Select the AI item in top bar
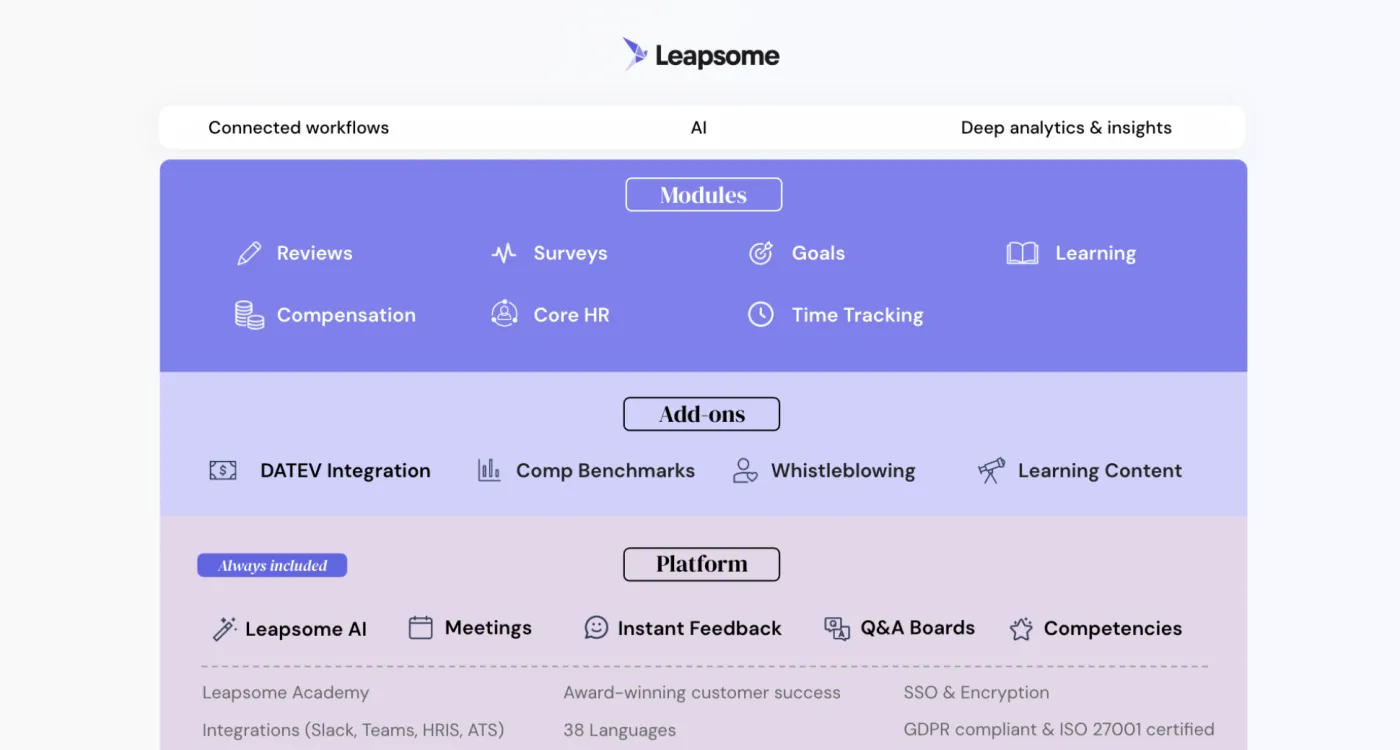Viewport: 1400px width, 750px height. (699, 127)
